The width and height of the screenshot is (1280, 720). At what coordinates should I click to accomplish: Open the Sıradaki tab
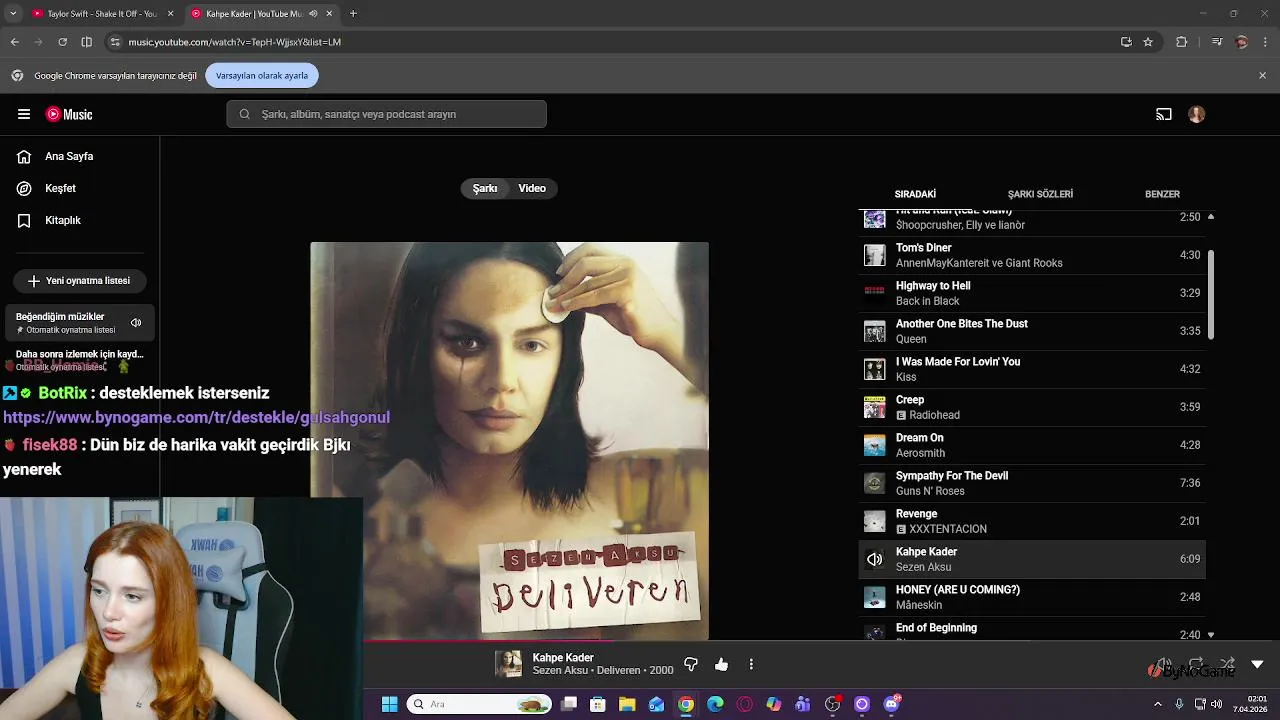click(915, 194)
